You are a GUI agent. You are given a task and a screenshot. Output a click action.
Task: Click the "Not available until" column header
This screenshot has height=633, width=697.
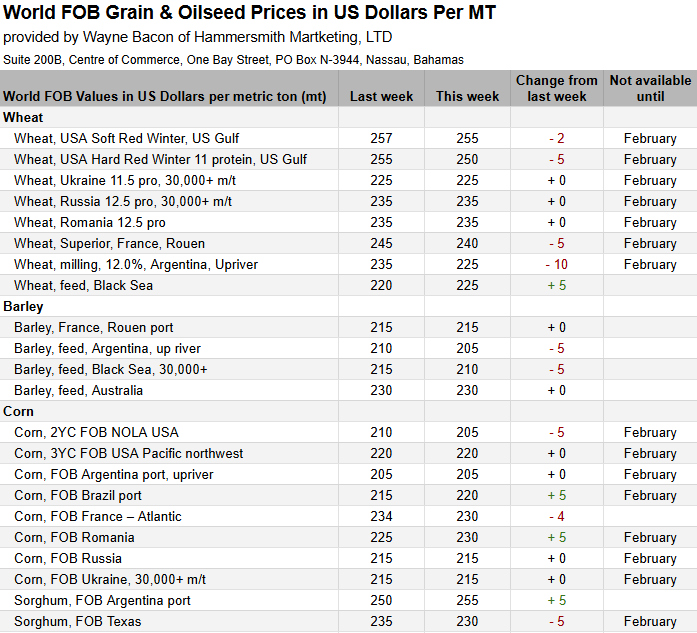tap(650, 88)
